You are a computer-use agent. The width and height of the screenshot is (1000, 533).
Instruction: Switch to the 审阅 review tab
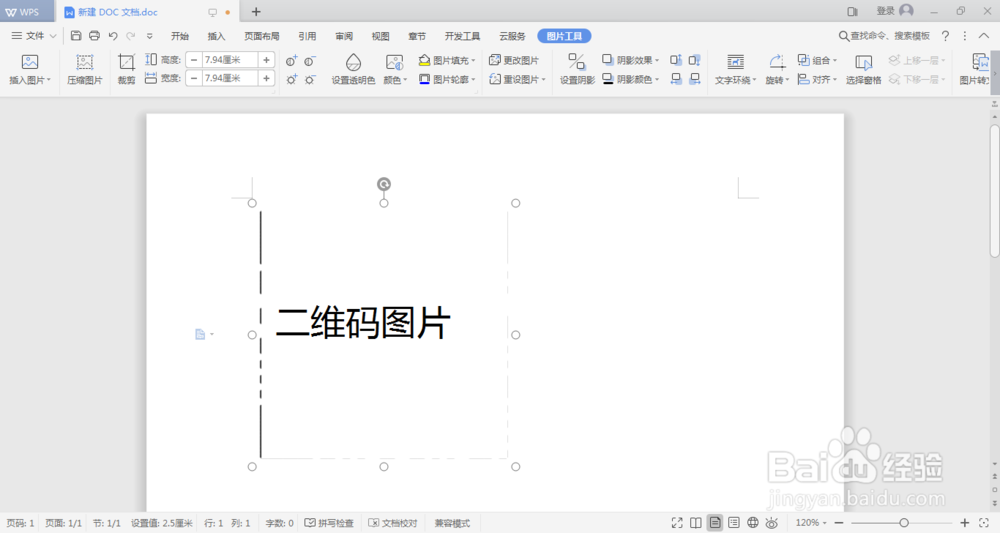coord(344,36)
